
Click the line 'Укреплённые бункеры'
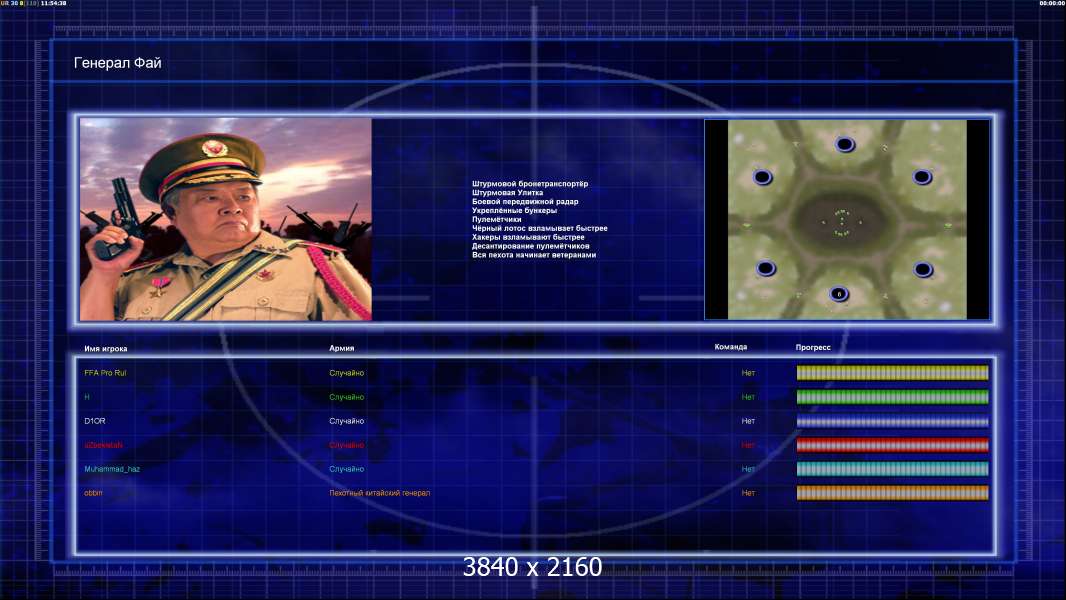tap(515, 210)
